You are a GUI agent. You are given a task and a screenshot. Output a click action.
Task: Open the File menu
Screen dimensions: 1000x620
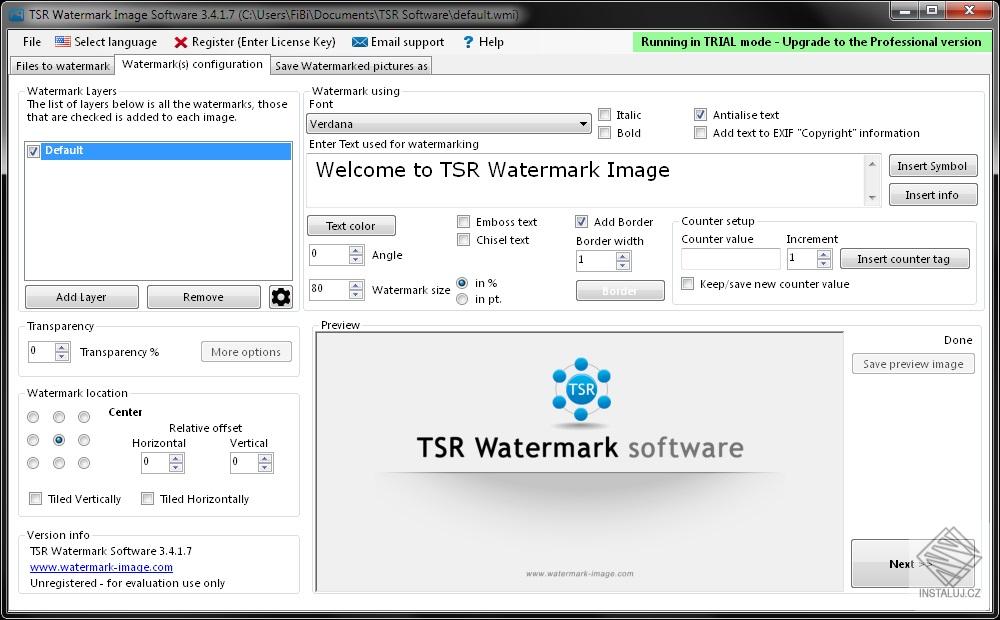pyautogui.click(x=30, y=42)
